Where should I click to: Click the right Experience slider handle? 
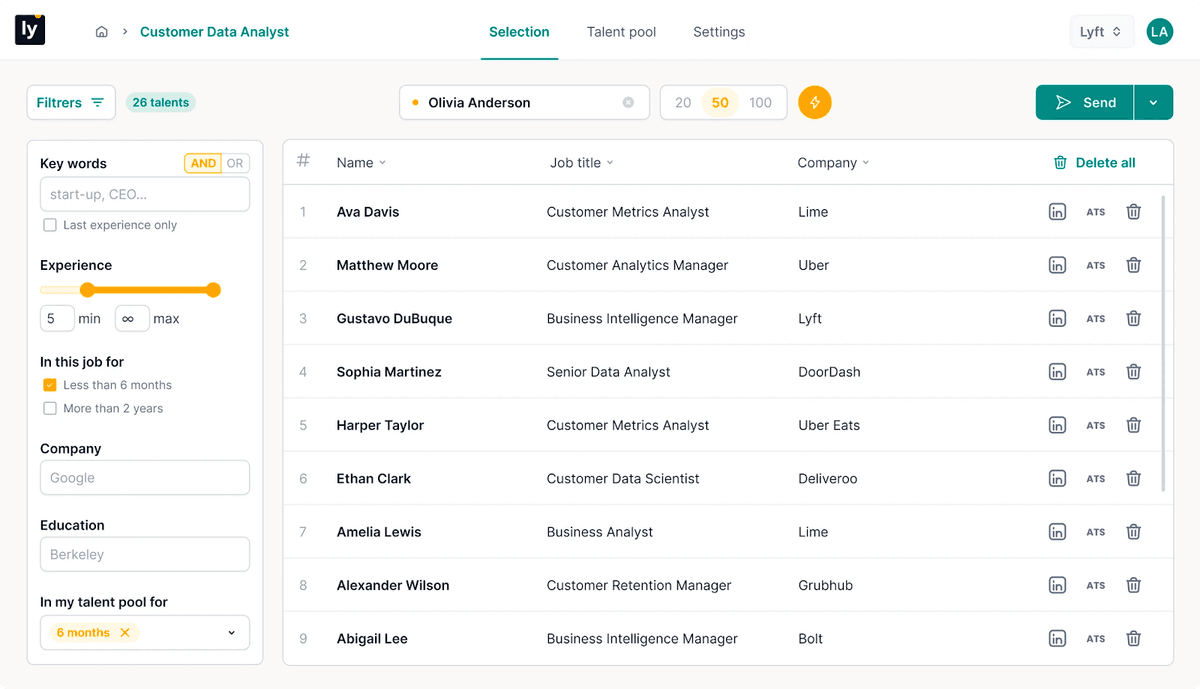(x=213, y=290)
